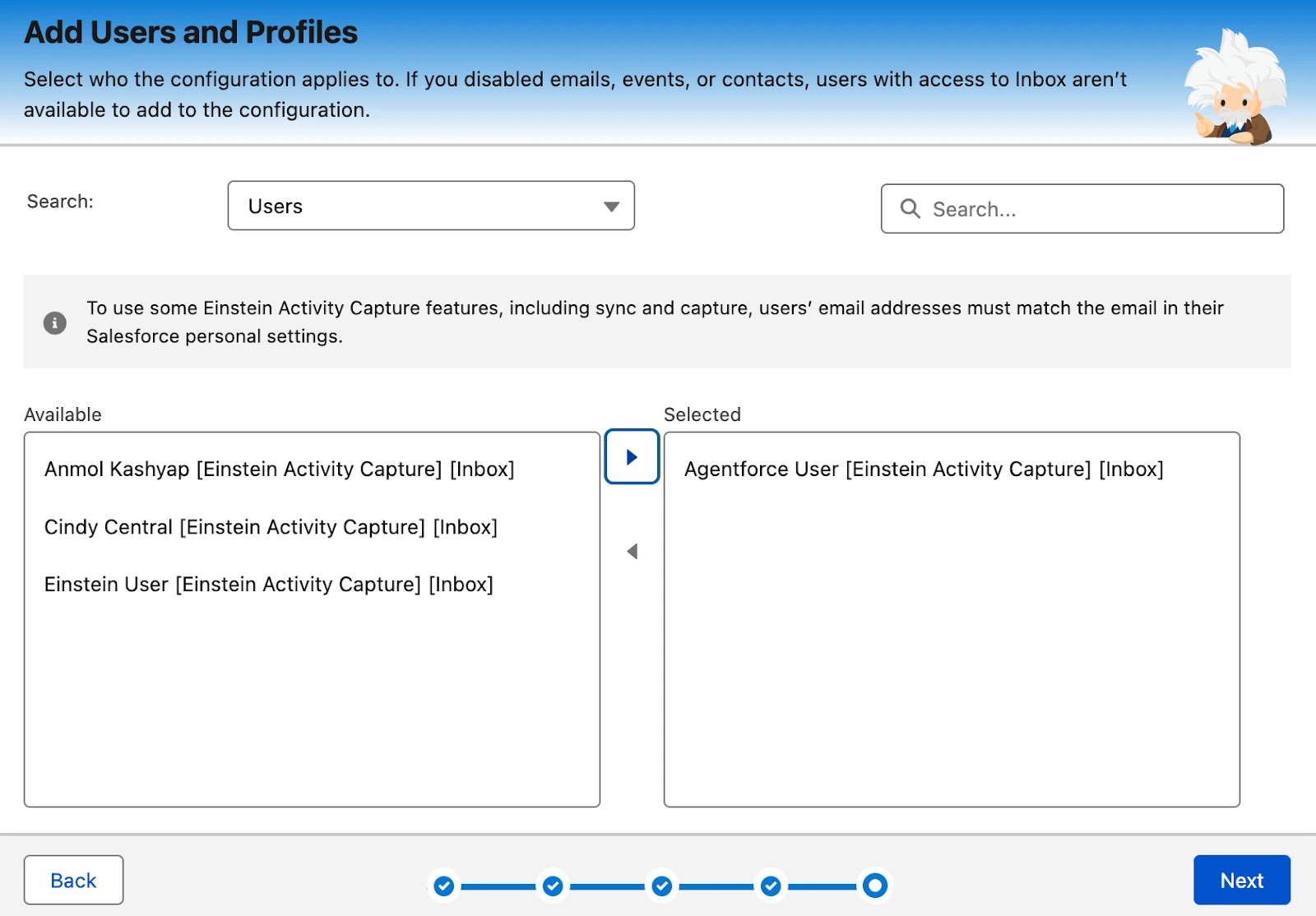Click the current fifth progress step
The height and width of the screenshot is (916, 1316).
(875, 886)
